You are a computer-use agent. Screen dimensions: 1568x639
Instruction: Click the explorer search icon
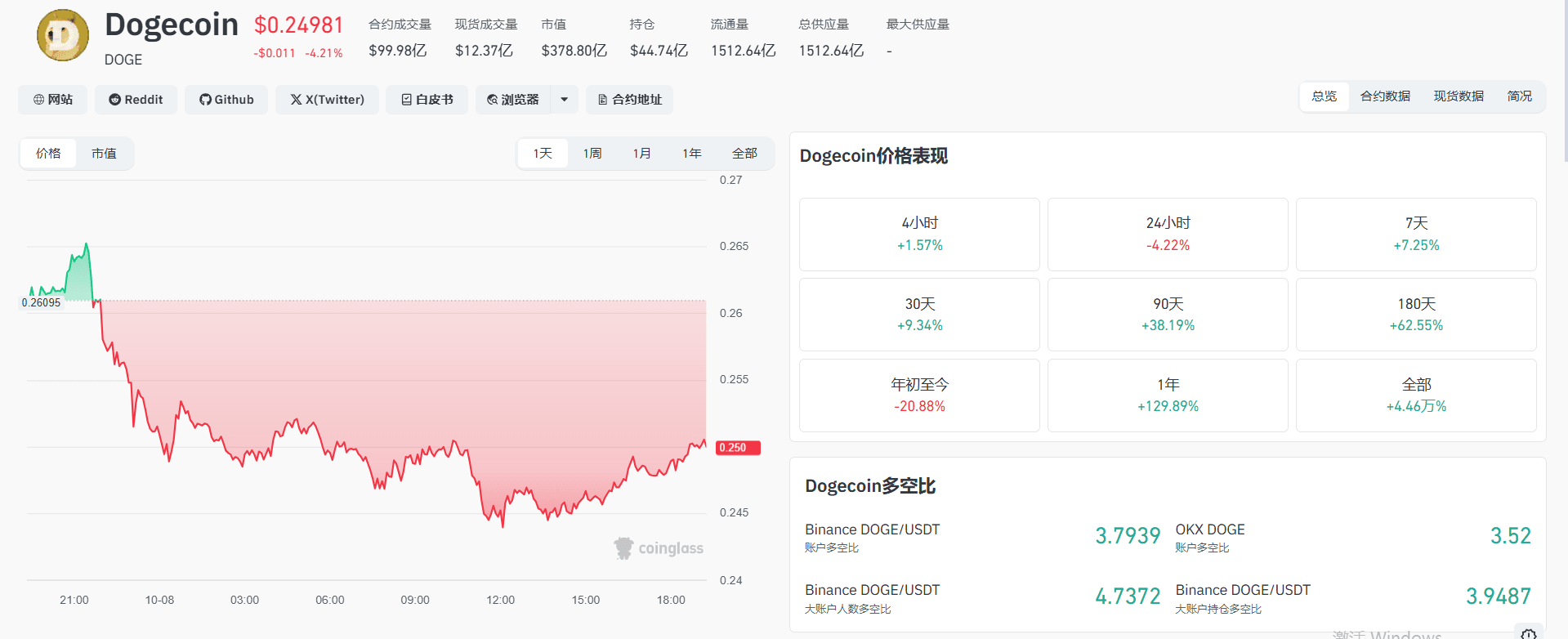point(492,100)
